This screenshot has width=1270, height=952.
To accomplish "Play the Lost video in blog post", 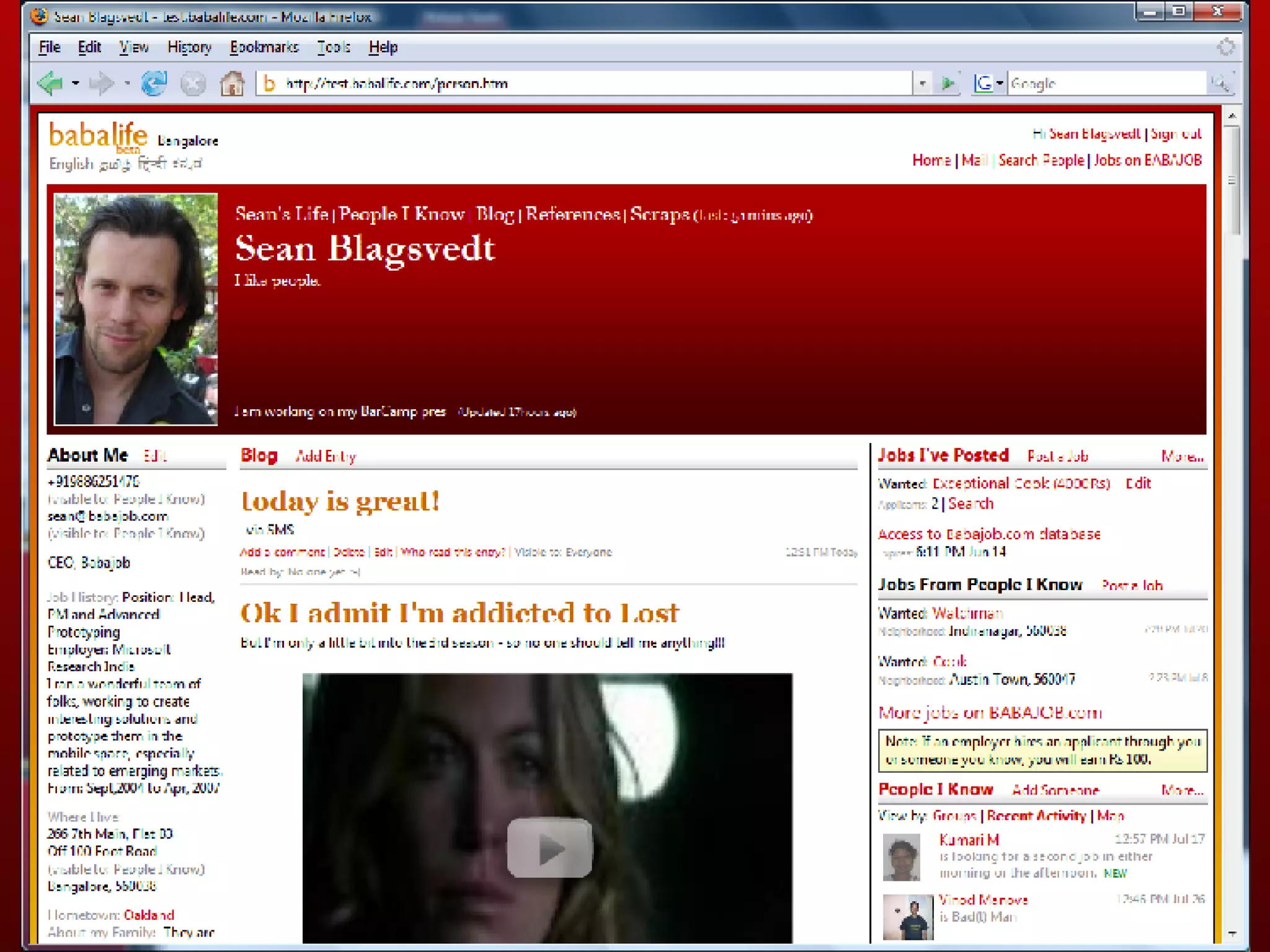I will (x=549, y=848).
